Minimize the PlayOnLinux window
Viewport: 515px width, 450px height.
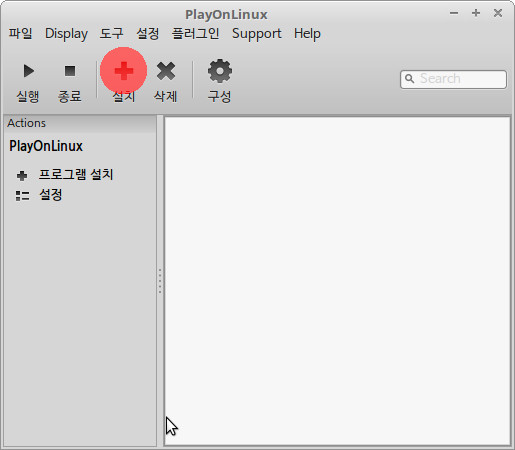click(454, 13)
